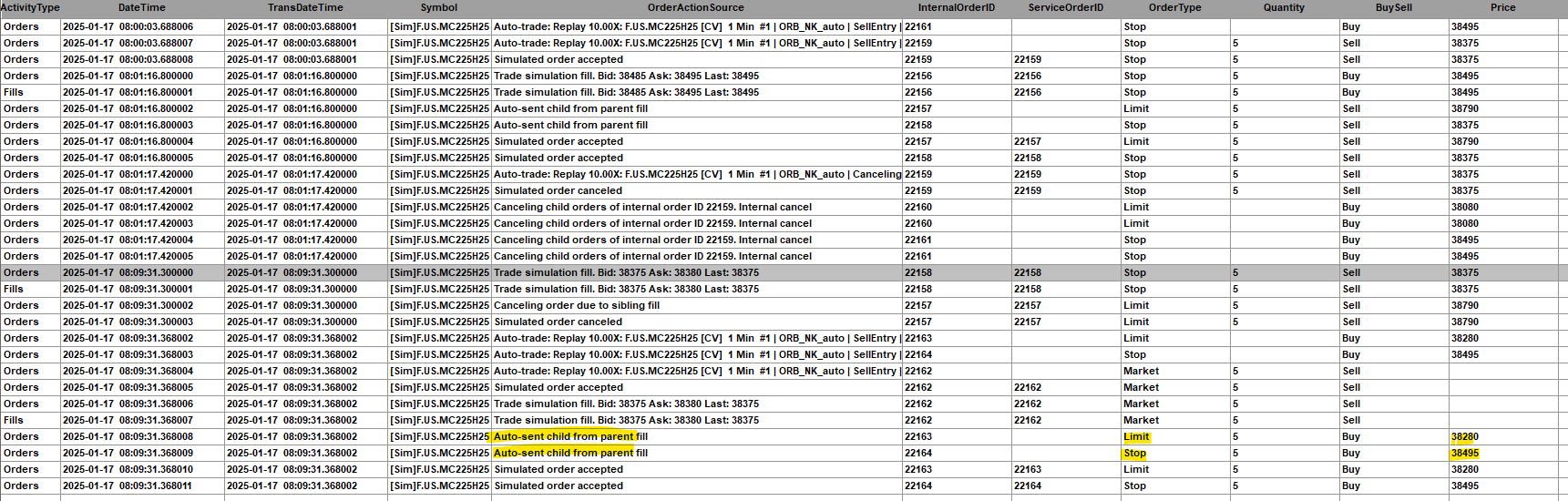Screen dimensions: 1568x501
Task: Click the Auto-trade Canceling entry at 08:01:17.420000
Action: [697, 174]
